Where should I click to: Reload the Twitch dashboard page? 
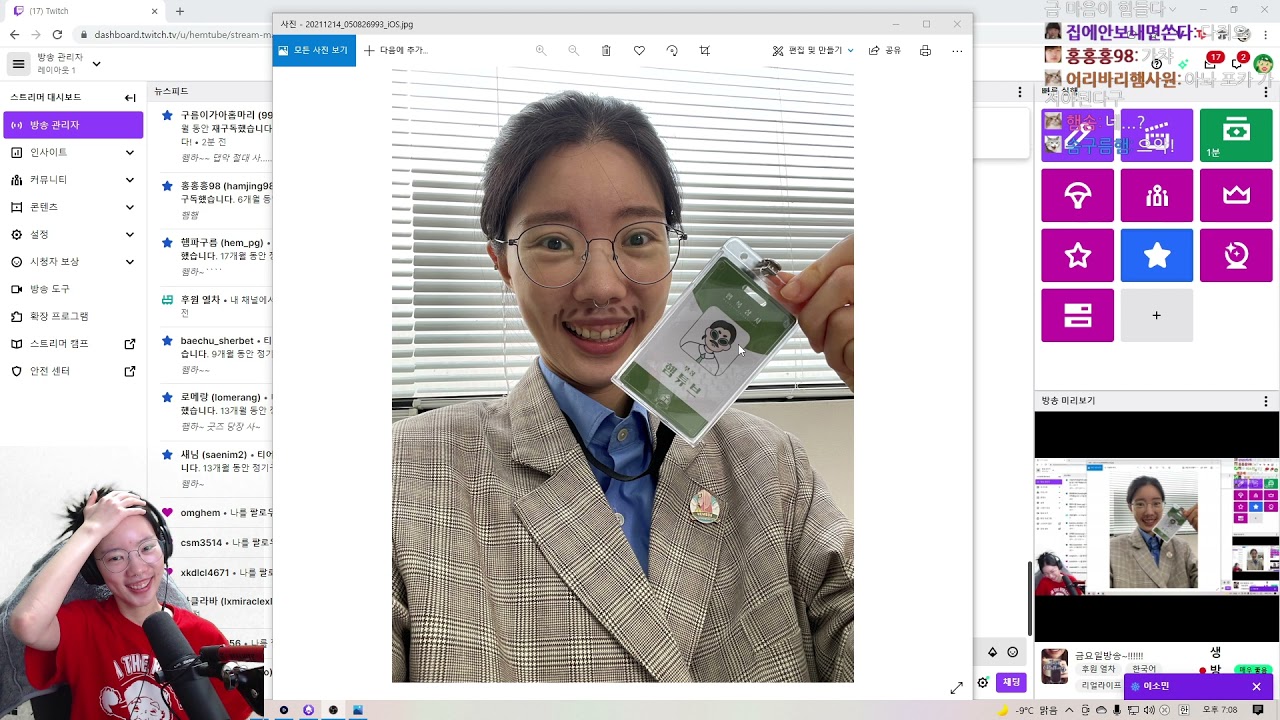coord(57,34)
